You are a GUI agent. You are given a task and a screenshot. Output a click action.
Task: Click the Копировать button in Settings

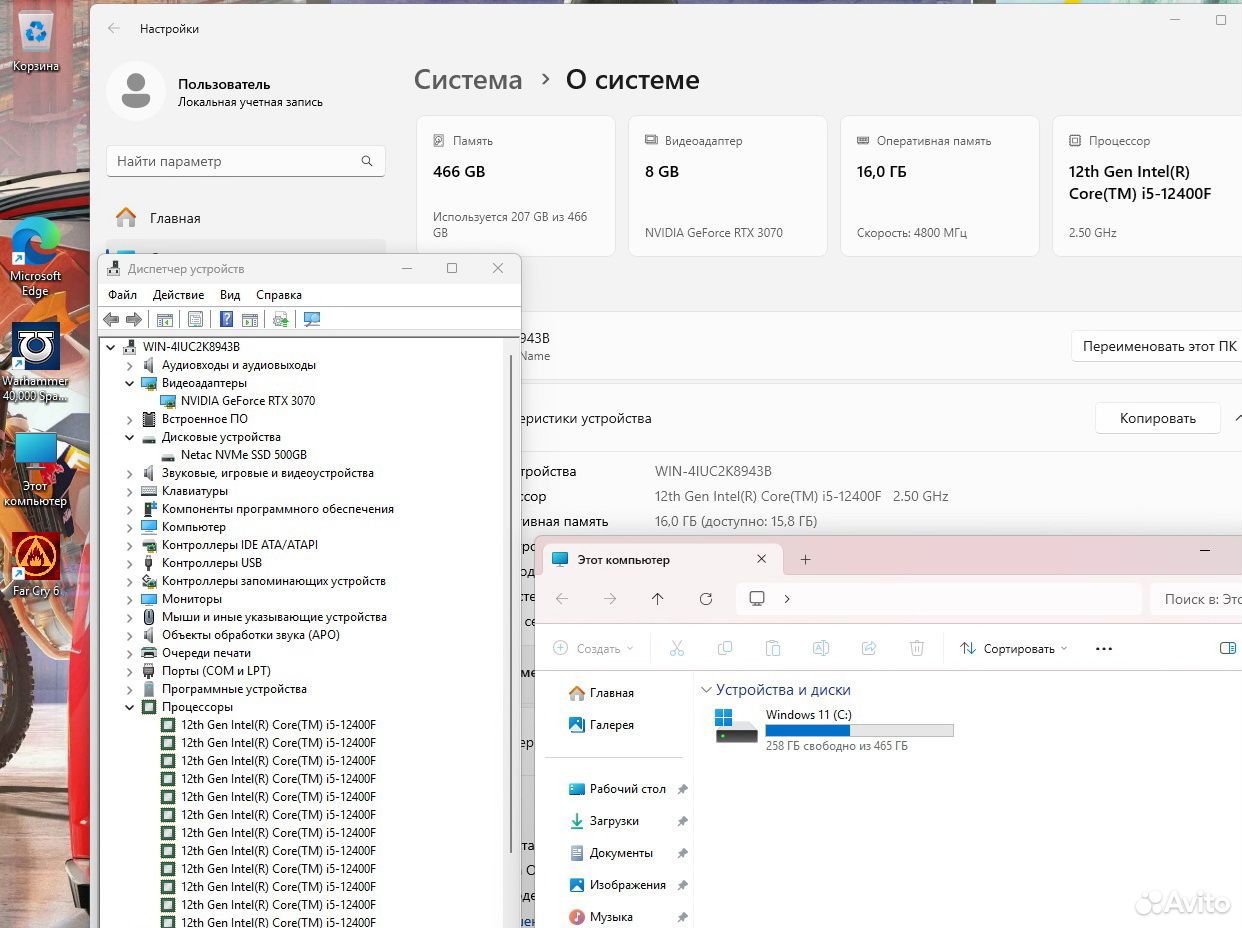(x=1158, y=418)
